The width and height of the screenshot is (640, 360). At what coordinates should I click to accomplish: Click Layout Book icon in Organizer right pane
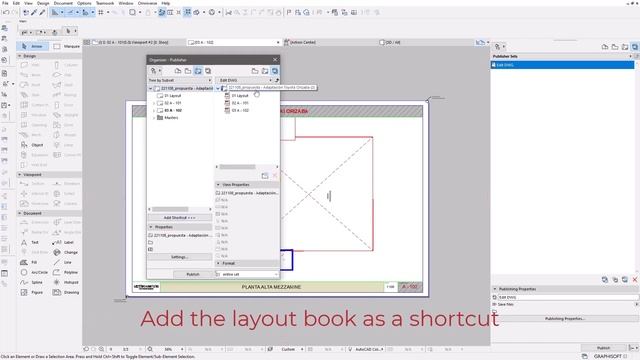[x=265, y=71]
